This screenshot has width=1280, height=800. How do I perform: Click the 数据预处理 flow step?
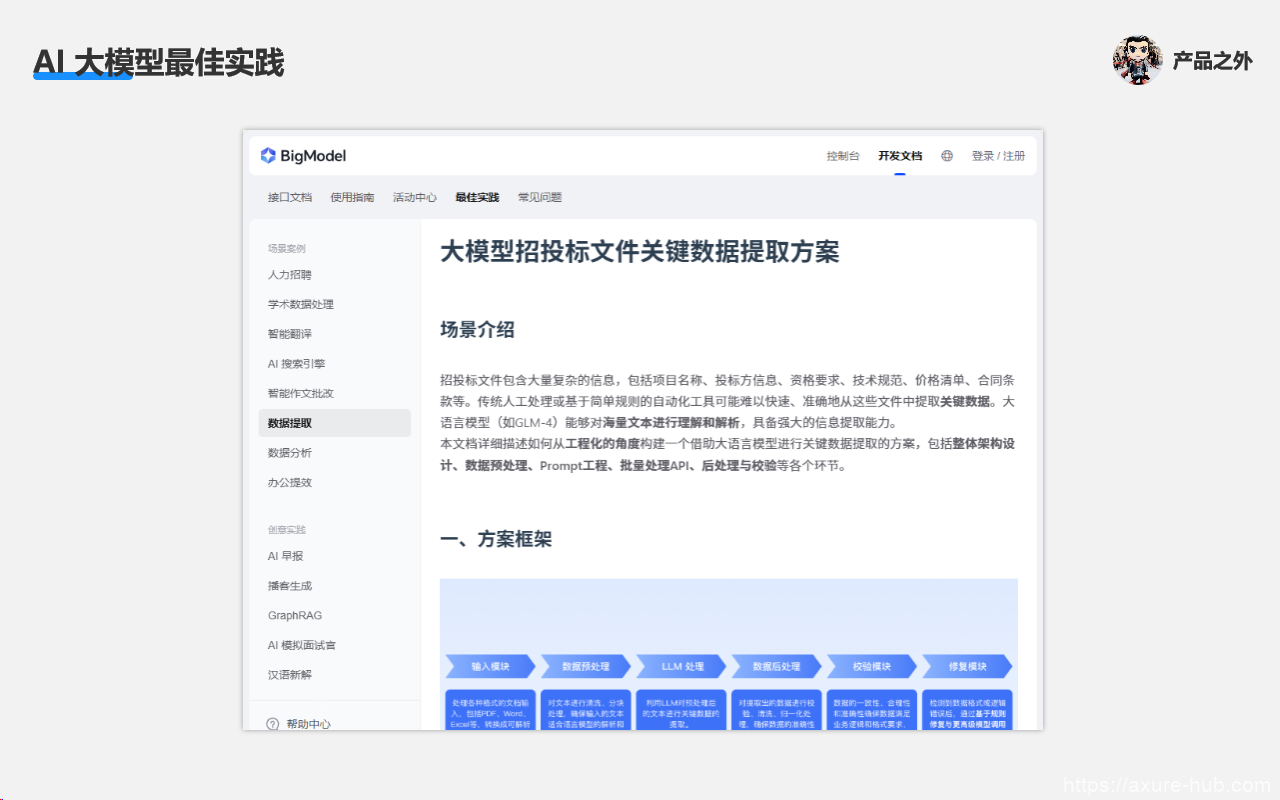(x=586, y=666)
